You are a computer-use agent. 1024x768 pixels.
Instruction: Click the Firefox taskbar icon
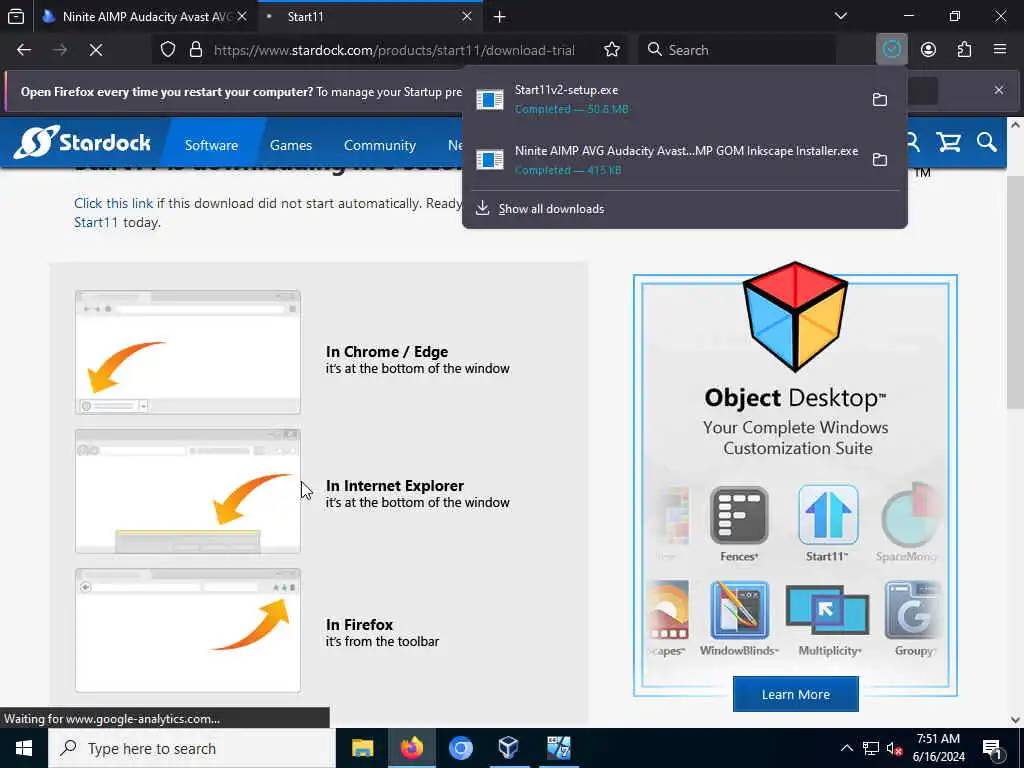(x=411, y=748)
